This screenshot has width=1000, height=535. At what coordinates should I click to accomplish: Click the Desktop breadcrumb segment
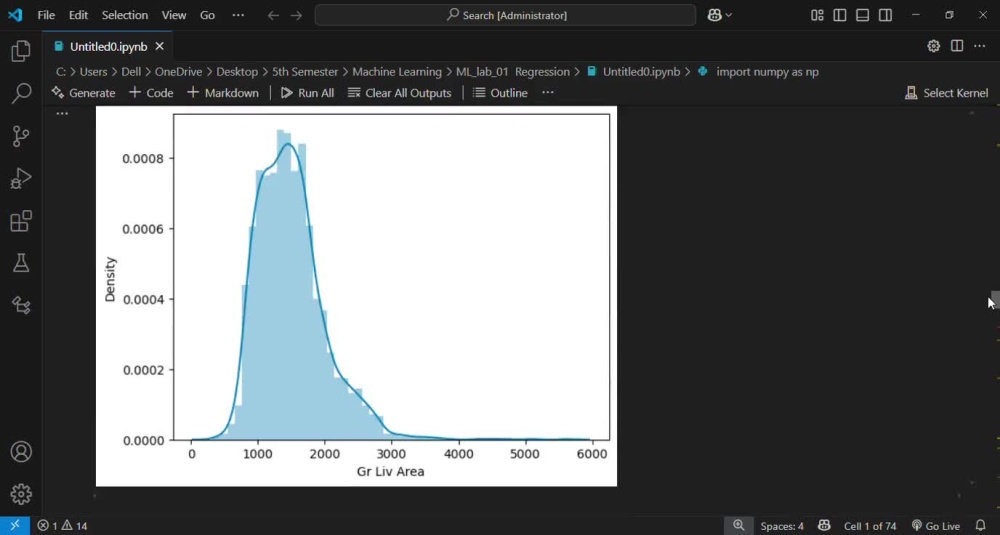click(x=237, y=72)
